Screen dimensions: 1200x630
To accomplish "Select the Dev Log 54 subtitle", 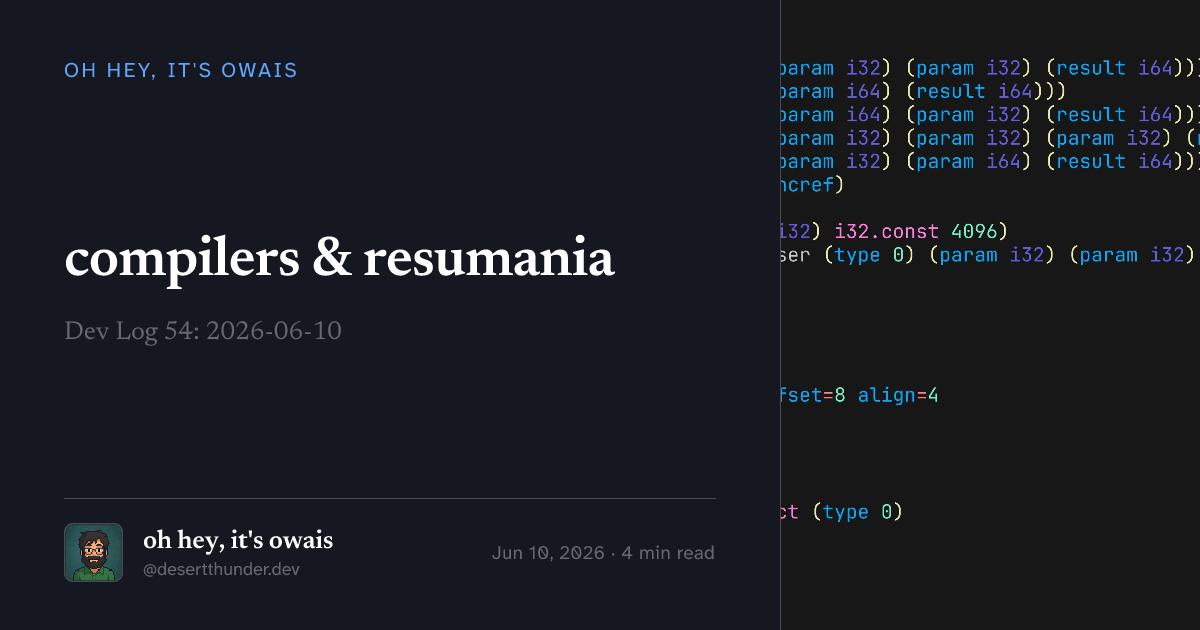I will tap(203, 331).
